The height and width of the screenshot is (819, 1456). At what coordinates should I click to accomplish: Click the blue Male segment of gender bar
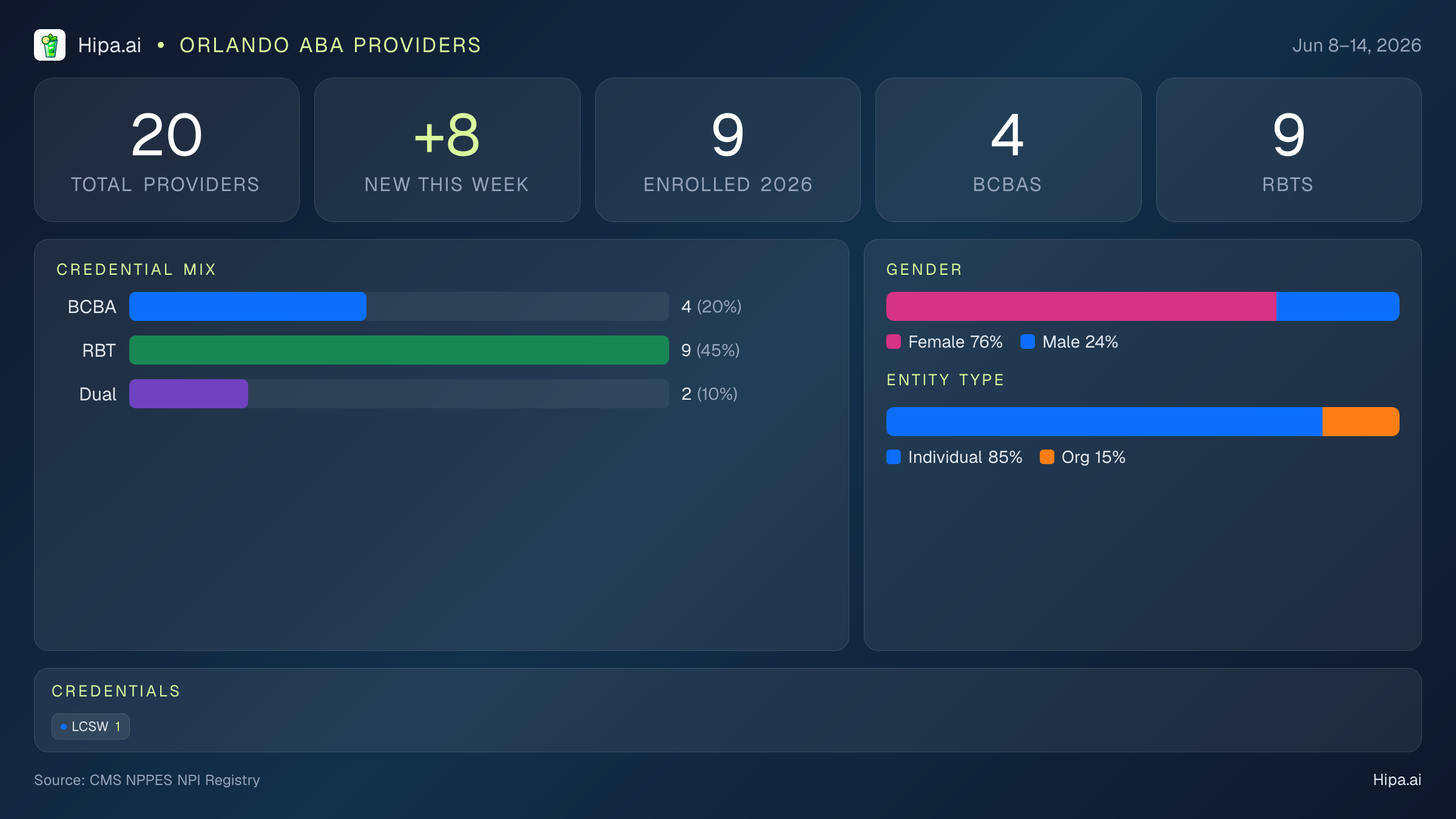pyautogui.click(x=1338, y=306)
